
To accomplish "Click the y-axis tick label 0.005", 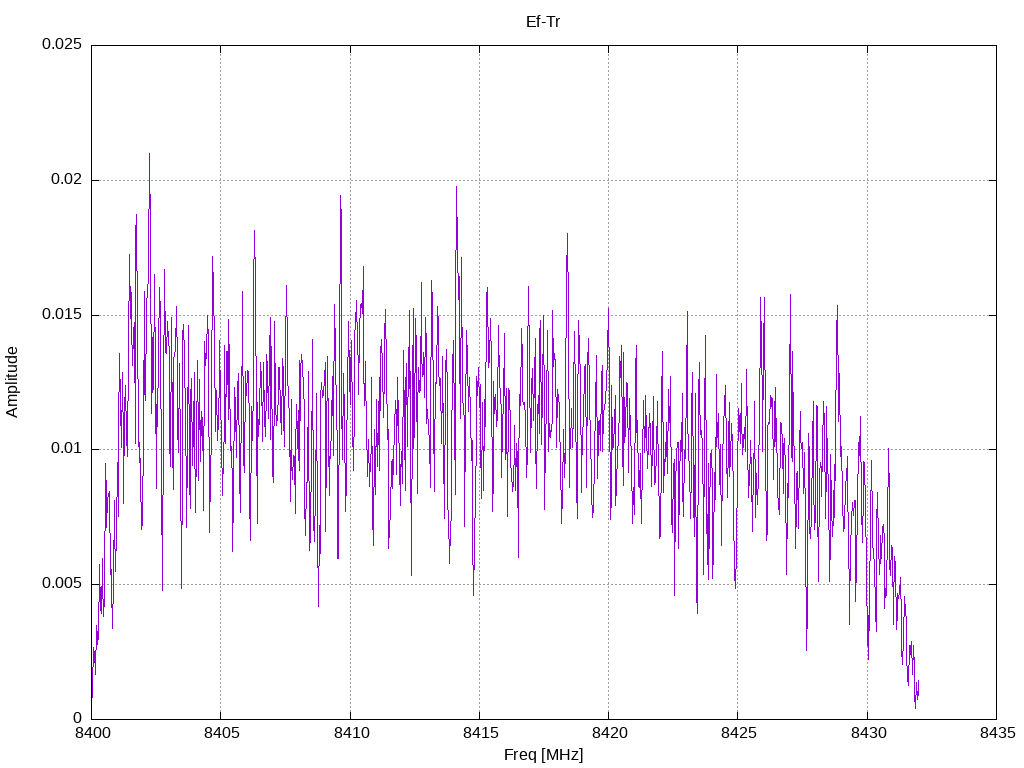I will 62,583.
